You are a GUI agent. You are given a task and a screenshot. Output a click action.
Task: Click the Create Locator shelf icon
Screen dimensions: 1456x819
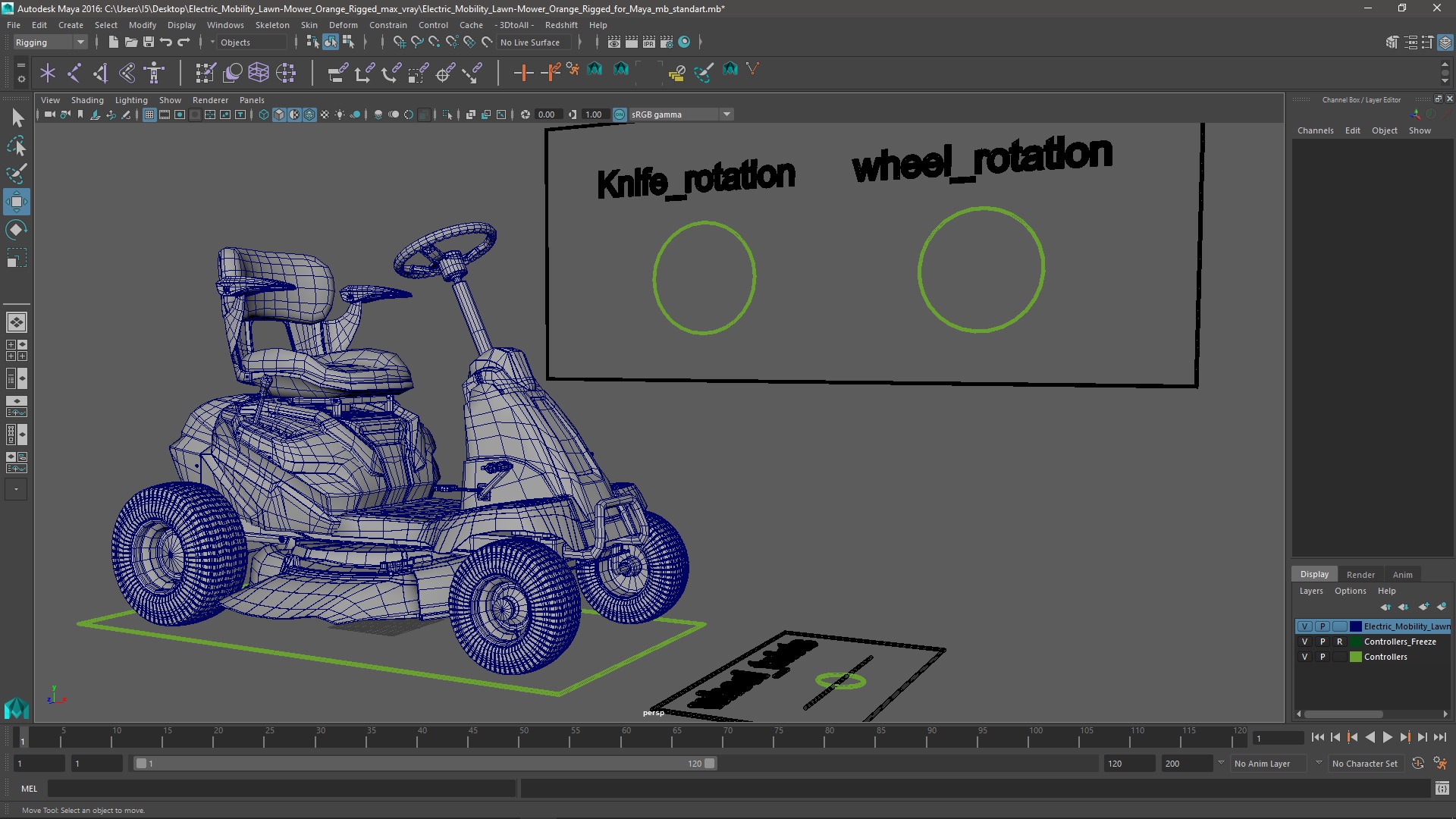pos(48,73)
